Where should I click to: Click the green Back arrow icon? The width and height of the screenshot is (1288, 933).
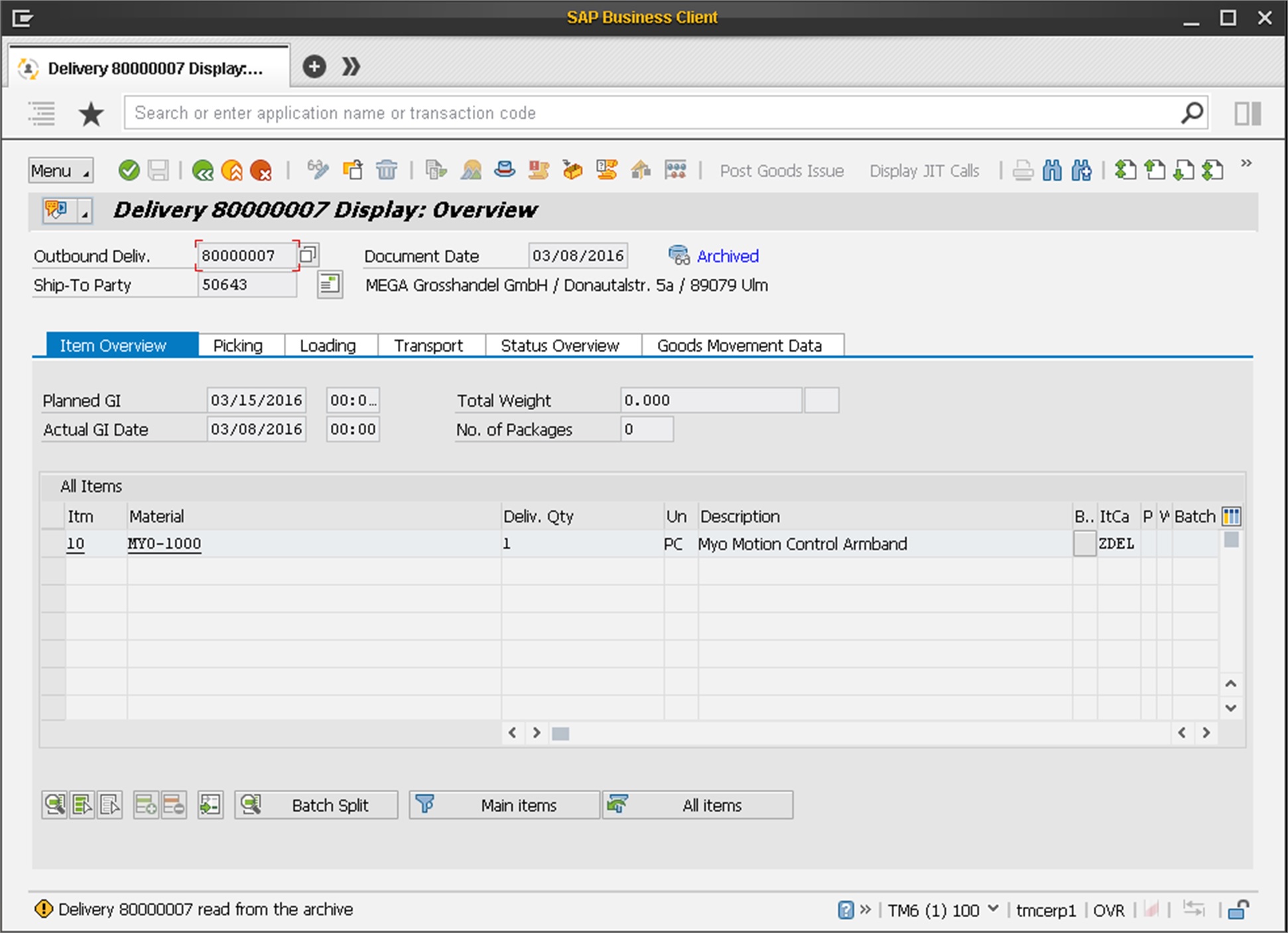202,171
